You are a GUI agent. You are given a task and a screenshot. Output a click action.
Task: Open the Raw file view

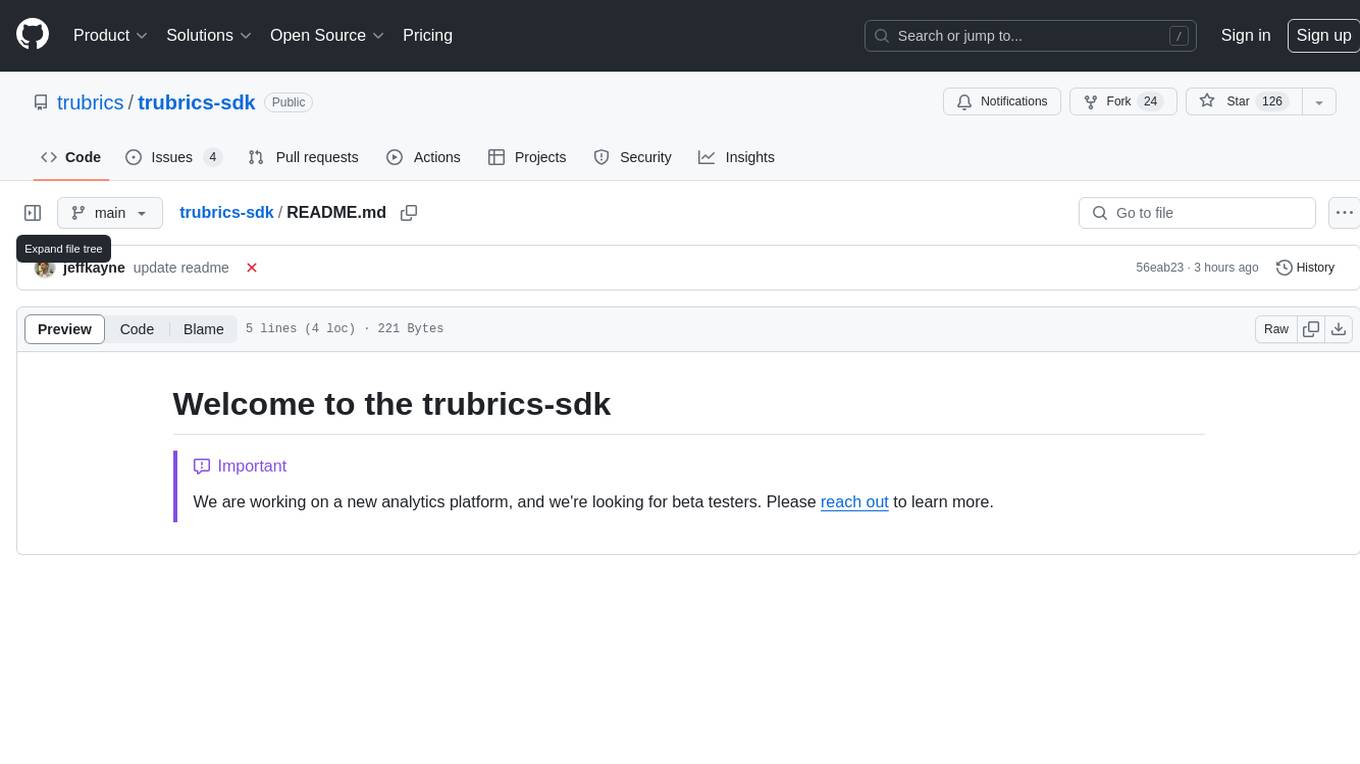click(x=1276, y=329)
